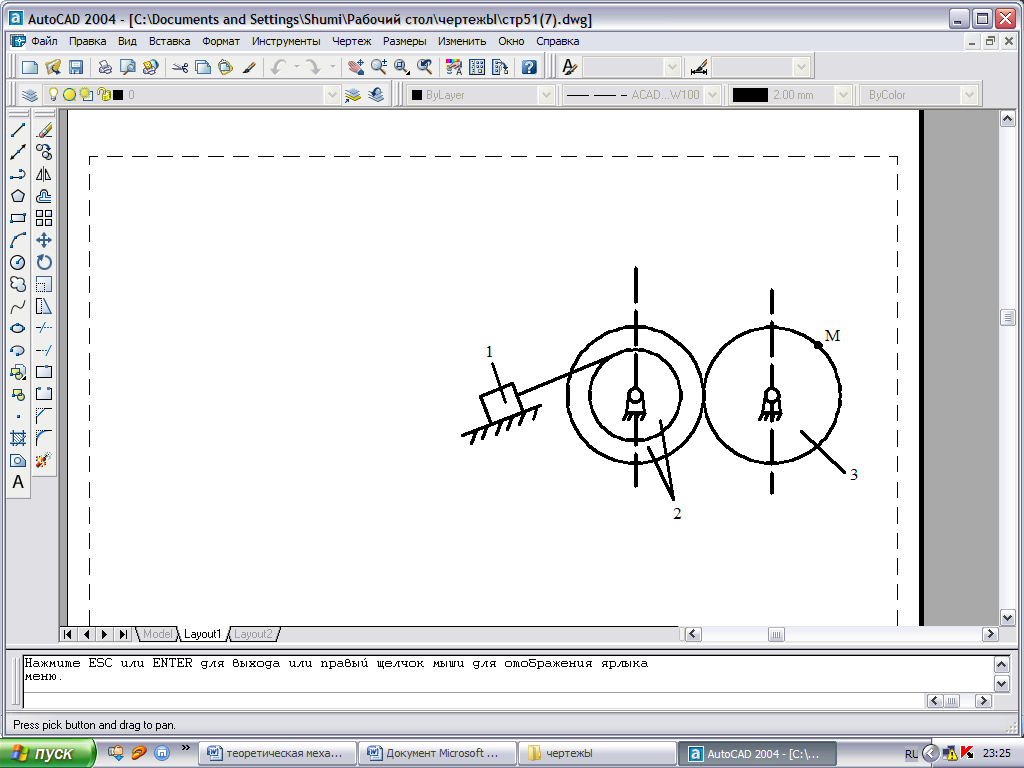Activate the Pan realtime hand tool
This screenshot has width=1024, height=768.
coord(356,67)
